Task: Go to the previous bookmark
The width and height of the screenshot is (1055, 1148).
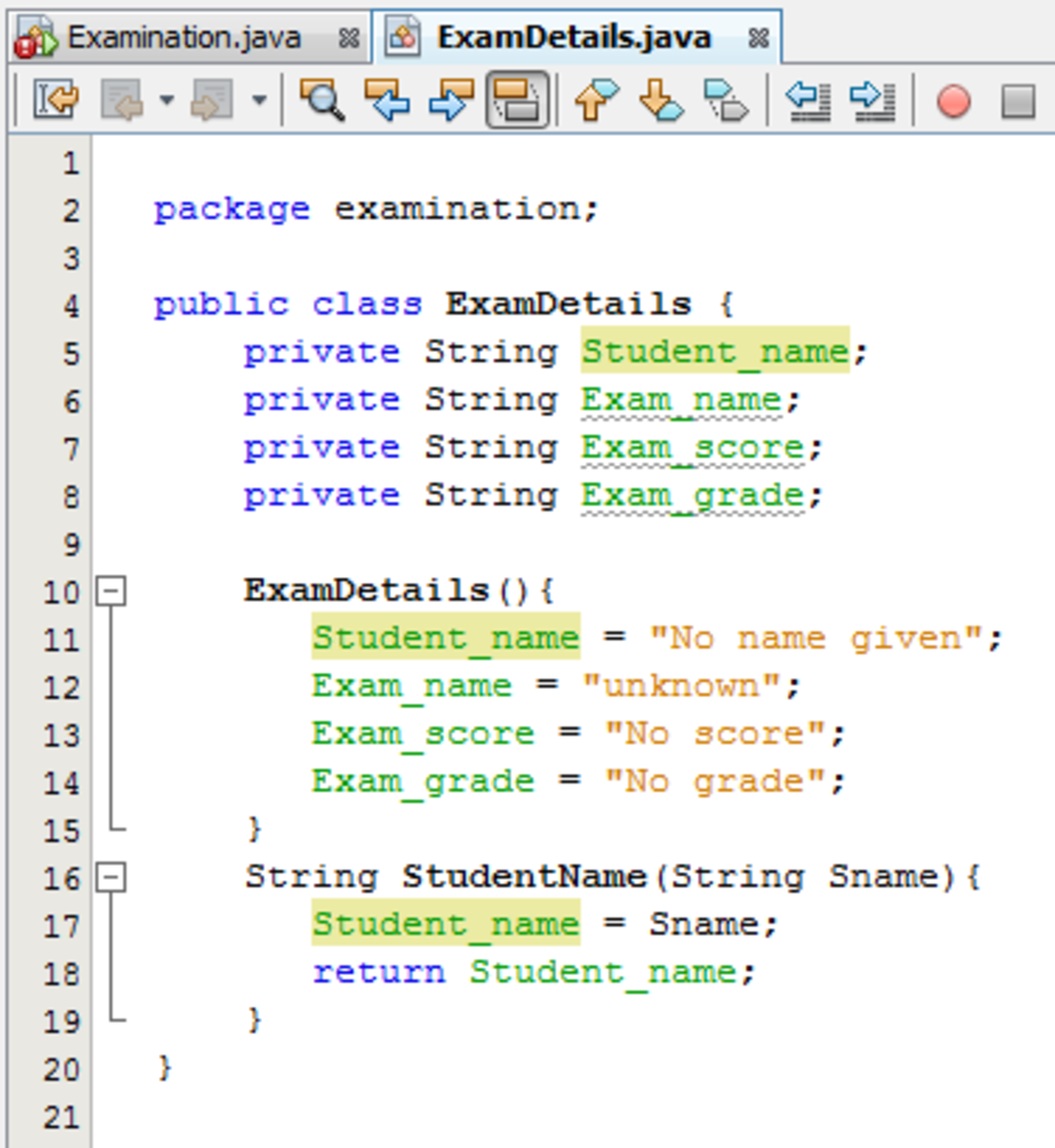Action: coord(596,99)
